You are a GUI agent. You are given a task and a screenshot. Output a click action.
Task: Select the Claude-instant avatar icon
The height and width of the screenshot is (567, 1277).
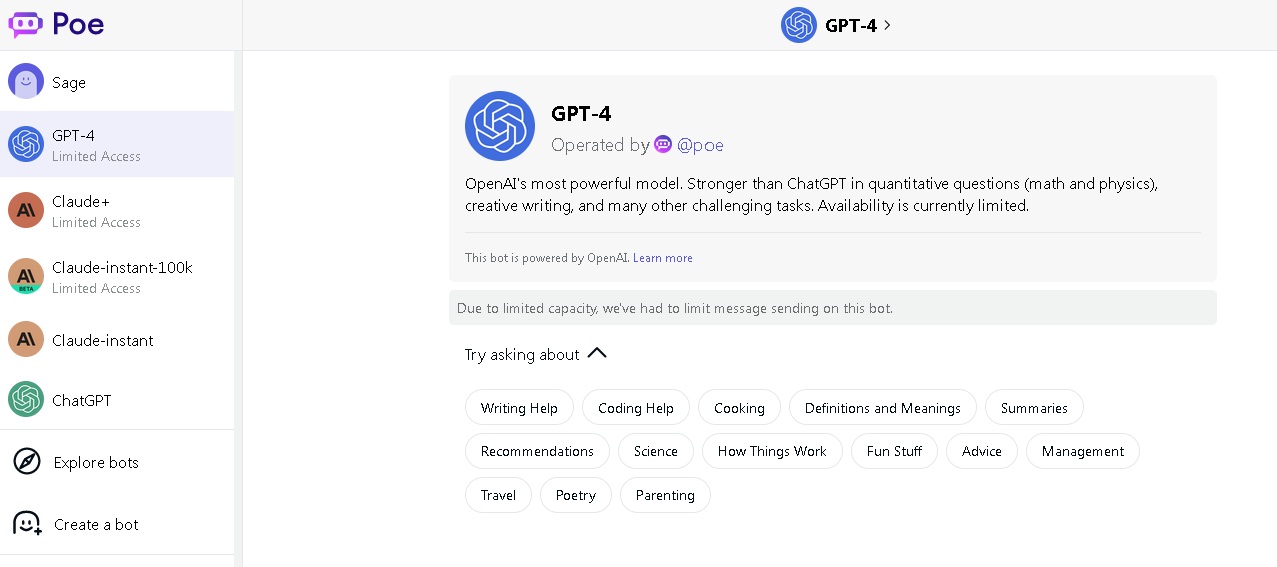click(x=26, y=339)
